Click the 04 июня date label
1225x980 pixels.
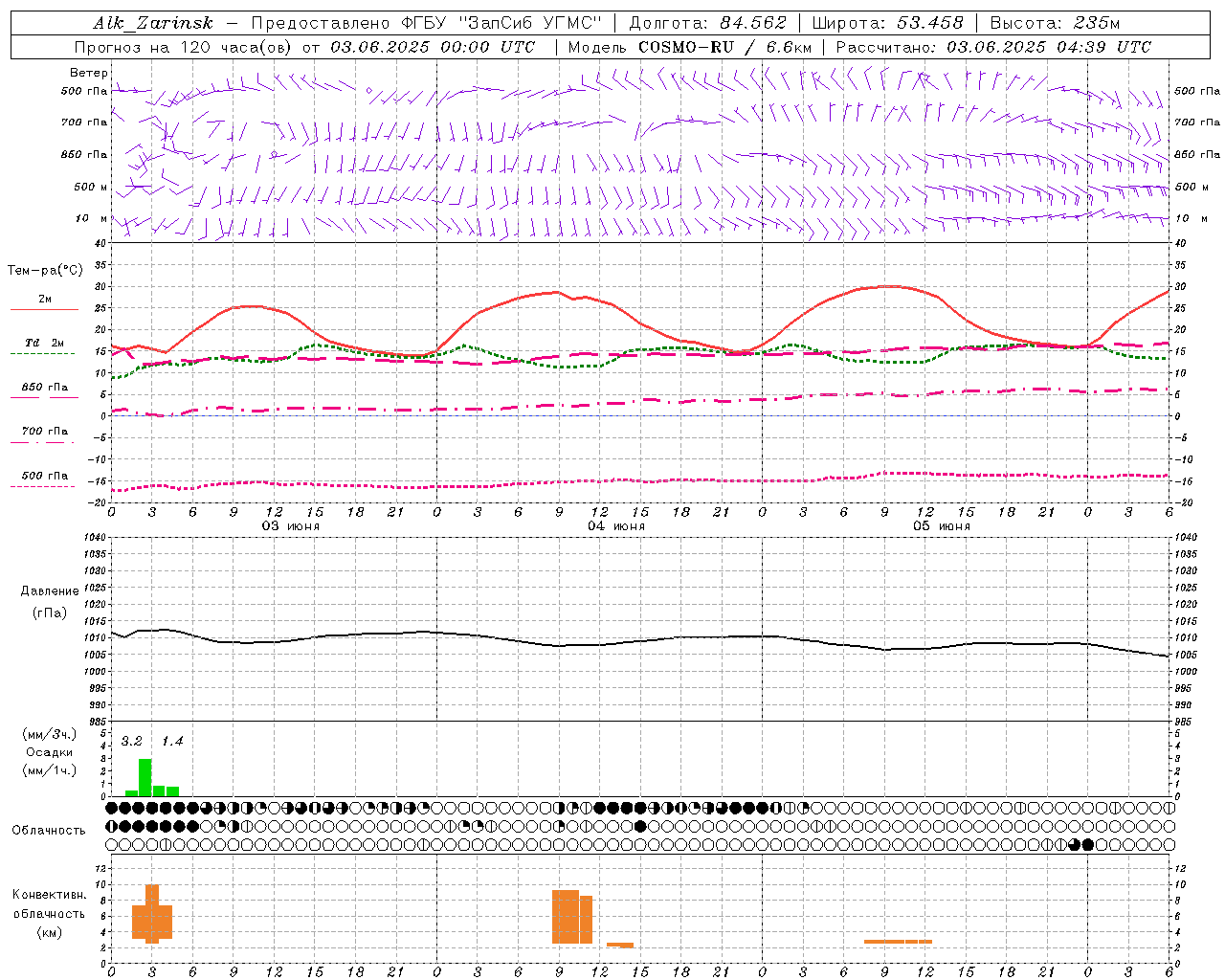tap(616, 526)
